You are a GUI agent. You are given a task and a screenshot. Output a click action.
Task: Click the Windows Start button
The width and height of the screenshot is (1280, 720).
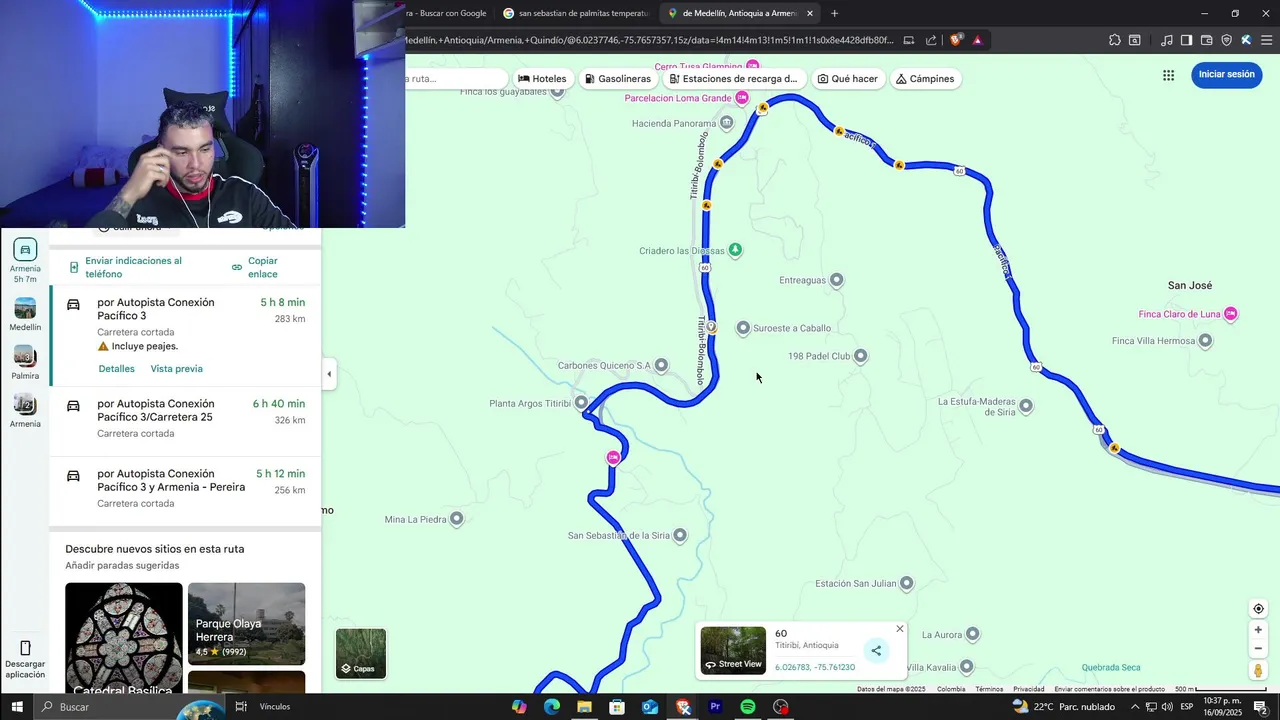(x=17, y=707)
